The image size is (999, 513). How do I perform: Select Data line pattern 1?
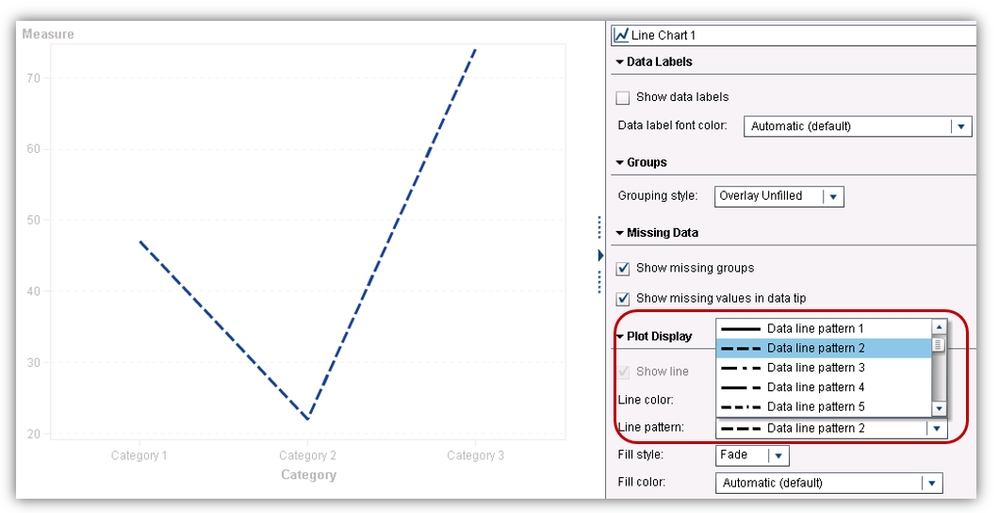824,329
